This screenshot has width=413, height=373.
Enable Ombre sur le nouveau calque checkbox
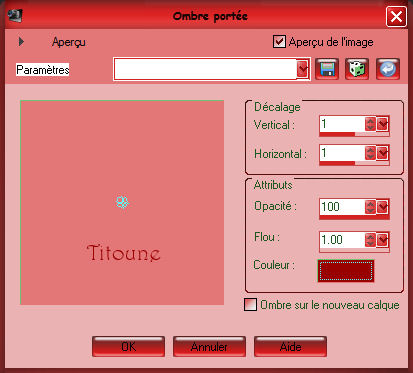click(250, 304)
